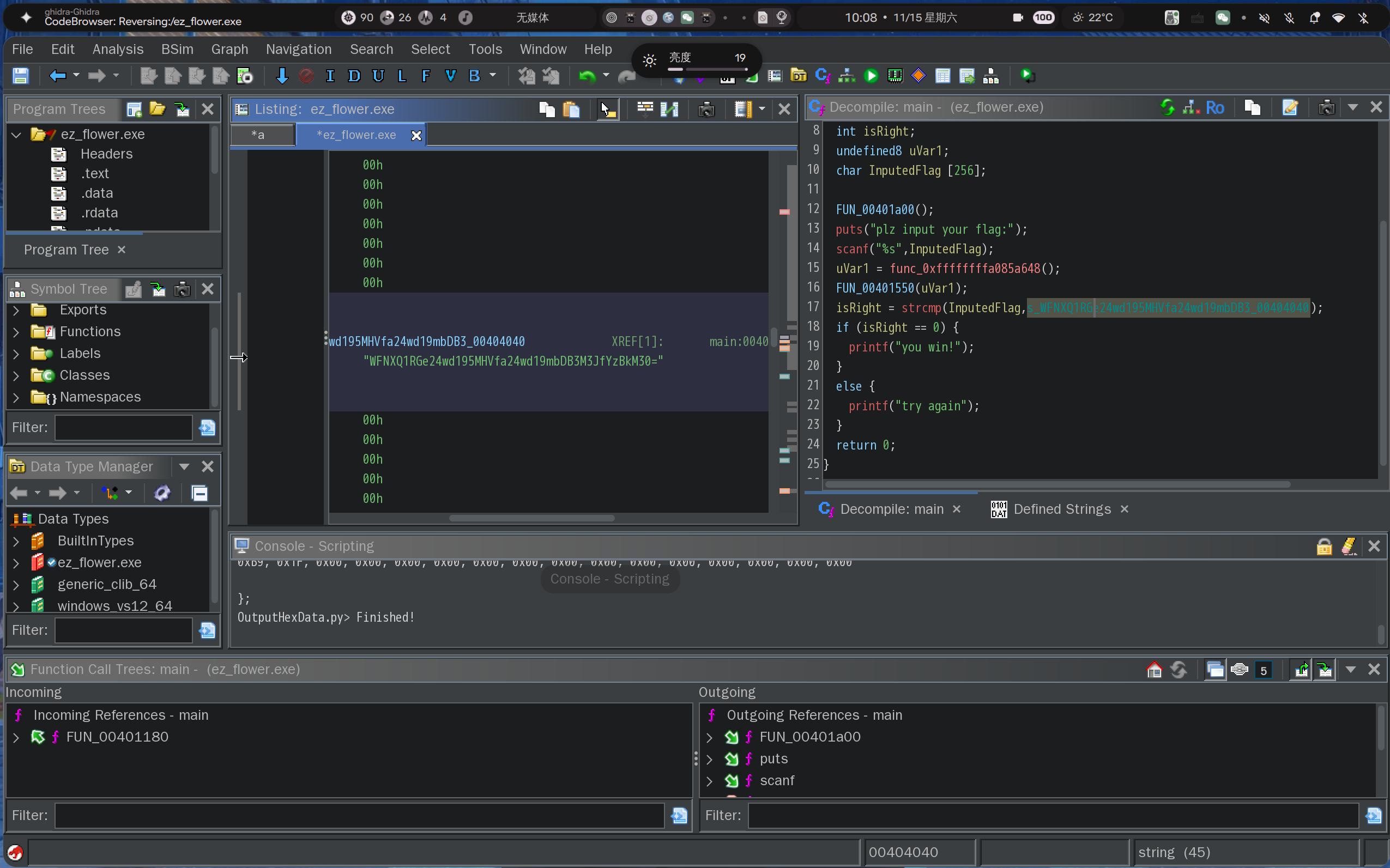The width and height of the screenshot is (1390, 868).
Task: Click the Symbol Tree filter field
Action: click(x=123, y=428)
